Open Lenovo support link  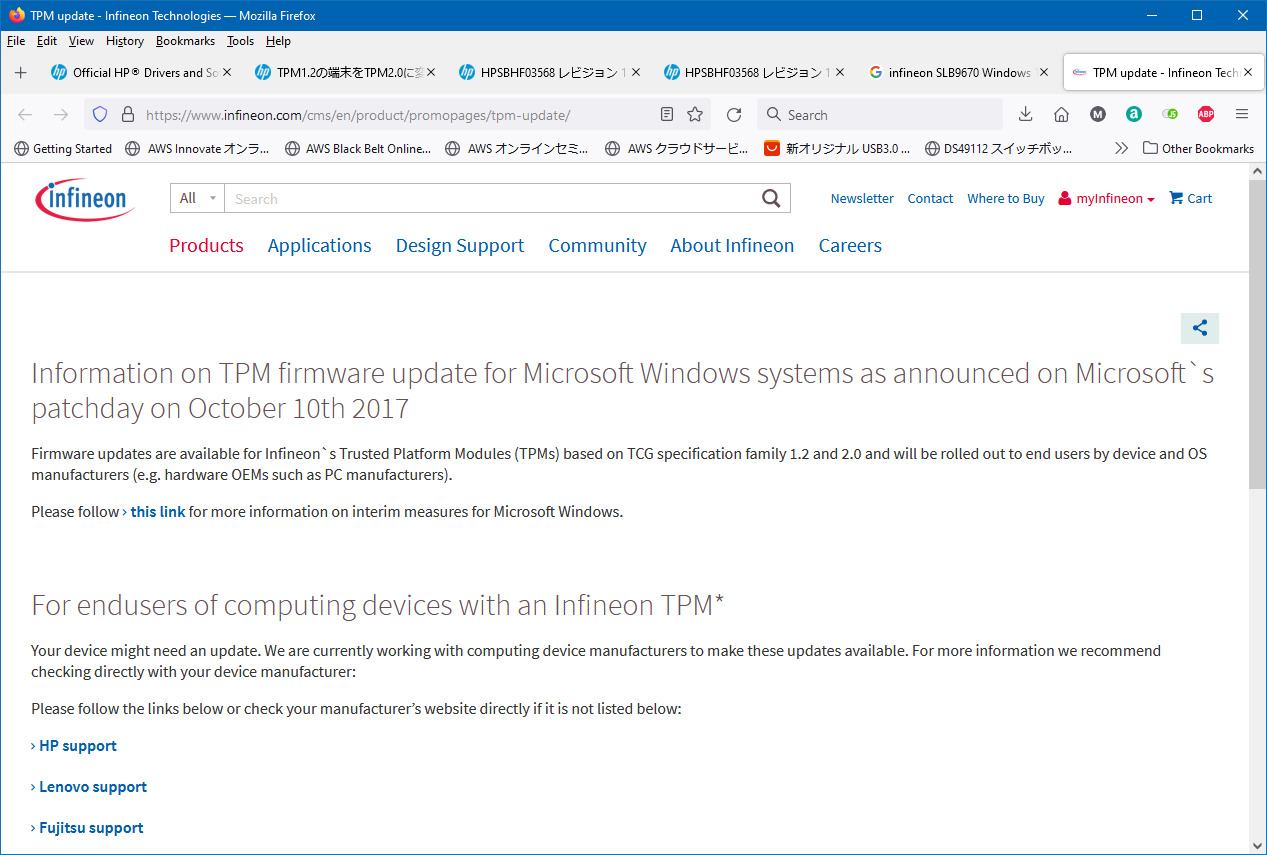coord(92,787)
